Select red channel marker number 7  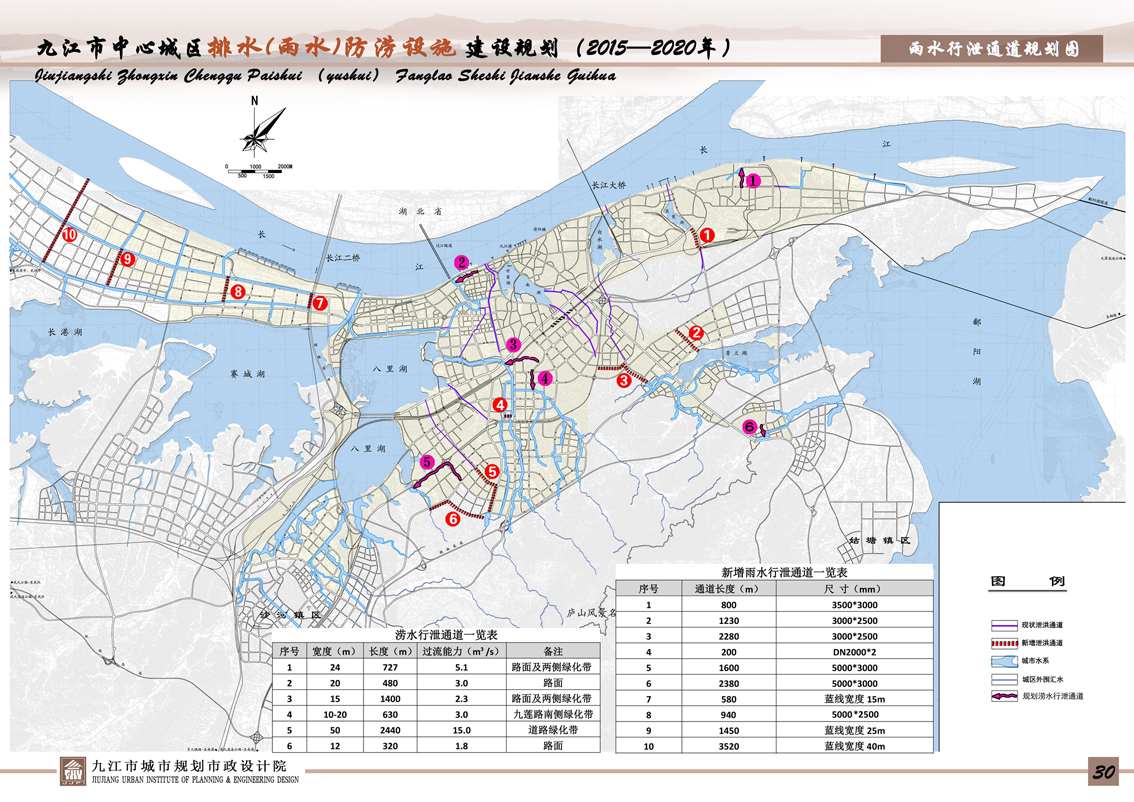(x=319, y=303)
